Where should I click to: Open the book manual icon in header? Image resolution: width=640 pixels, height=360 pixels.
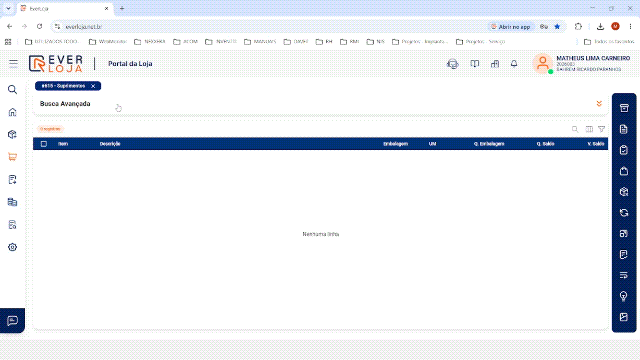click(474, 64)
